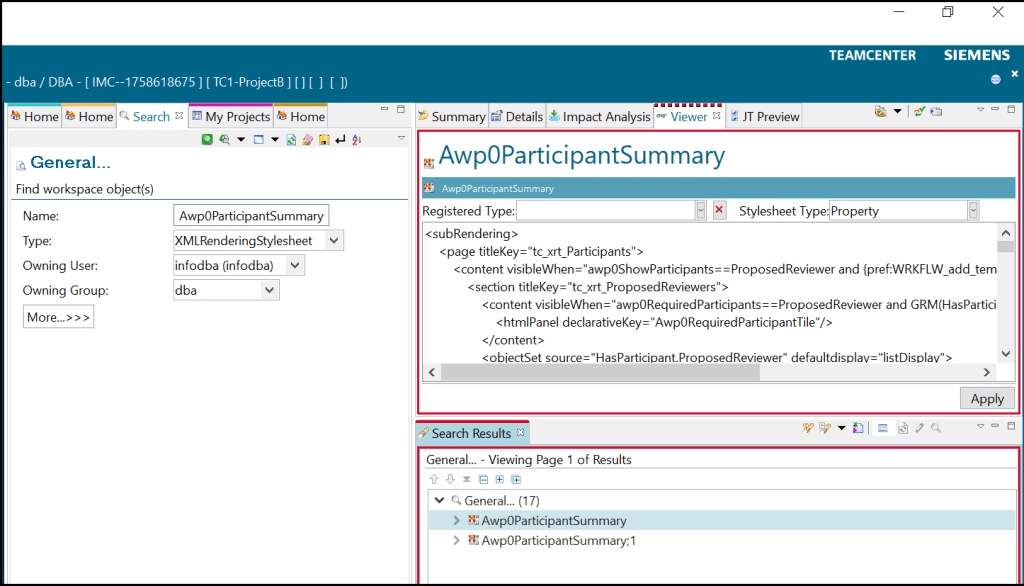Screen dimensions: 1024x586
Task: Click the sort A-Z icon in Search toolbar
Action: pyautogui.click(x=356, y=139)
